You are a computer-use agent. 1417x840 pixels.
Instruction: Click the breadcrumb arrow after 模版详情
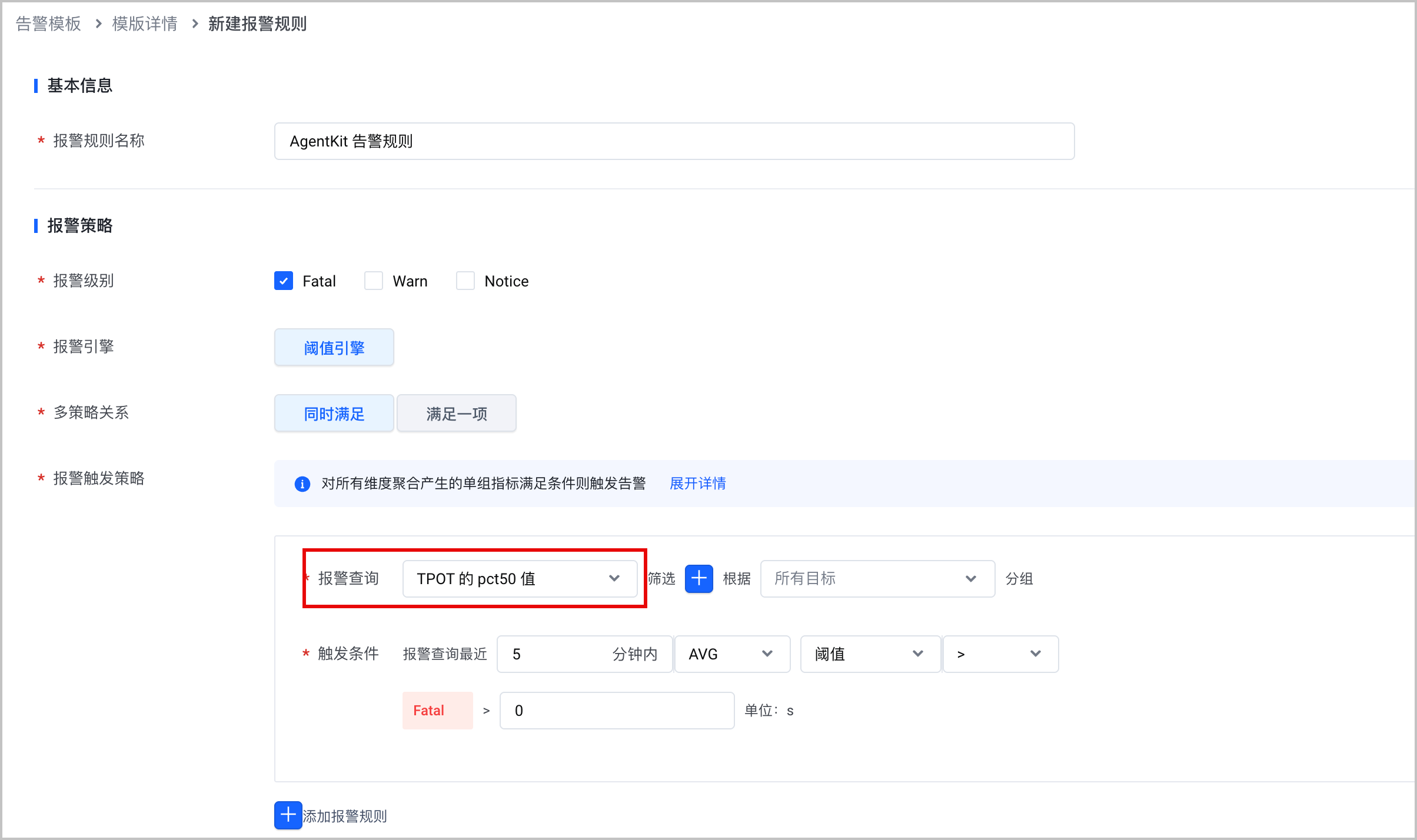[x=195, y=24]
